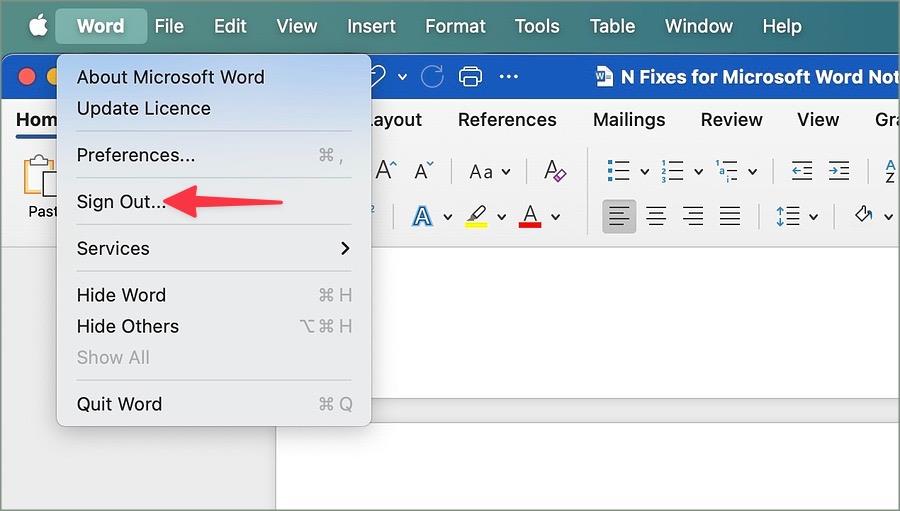Open the Edit menu
The image size is (900, 511).
click(x=230, y=26)
